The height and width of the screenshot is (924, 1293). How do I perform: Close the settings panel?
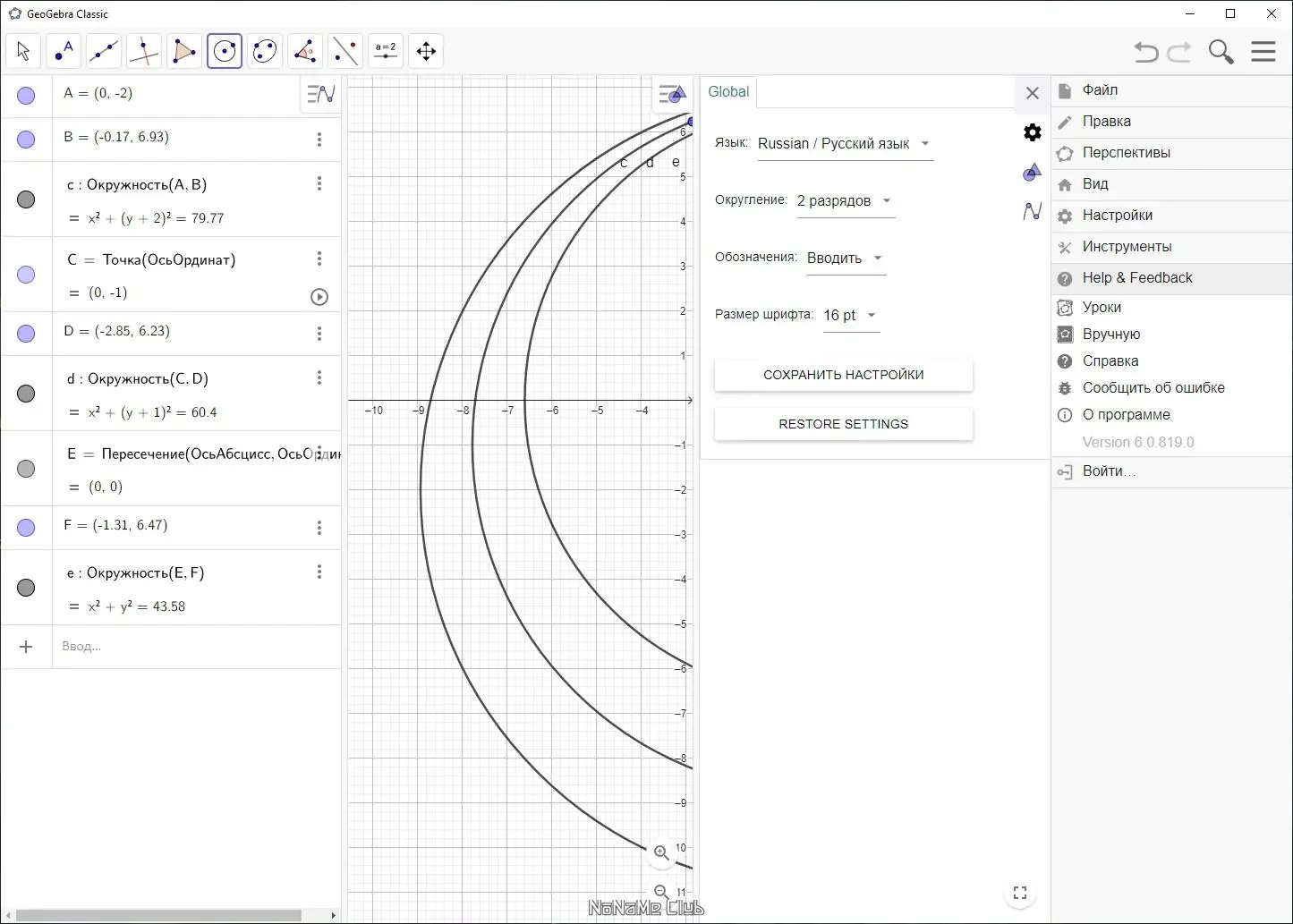pos(1033,93)
